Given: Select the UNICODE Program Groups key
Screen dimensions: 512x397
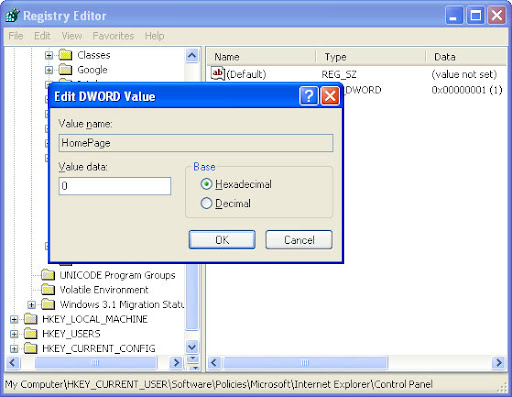Looking at the screenshot, I should click(117, 275).
